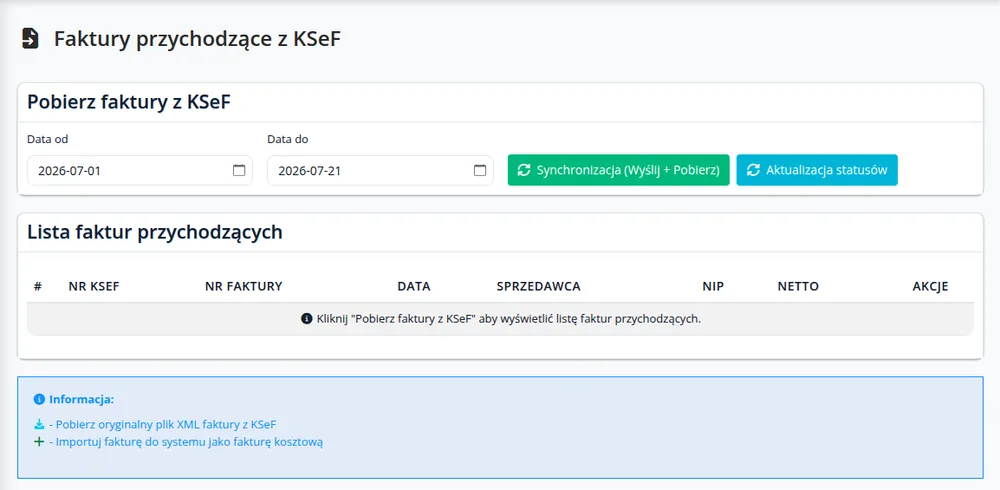1000x490 pixels.
Task: Click the NR FAKTURY column header
Action: tap(244, 286)
